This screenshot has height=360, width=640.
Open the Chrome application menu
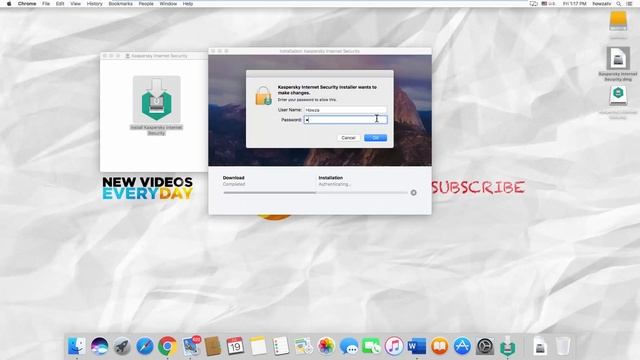coord(27,4)
